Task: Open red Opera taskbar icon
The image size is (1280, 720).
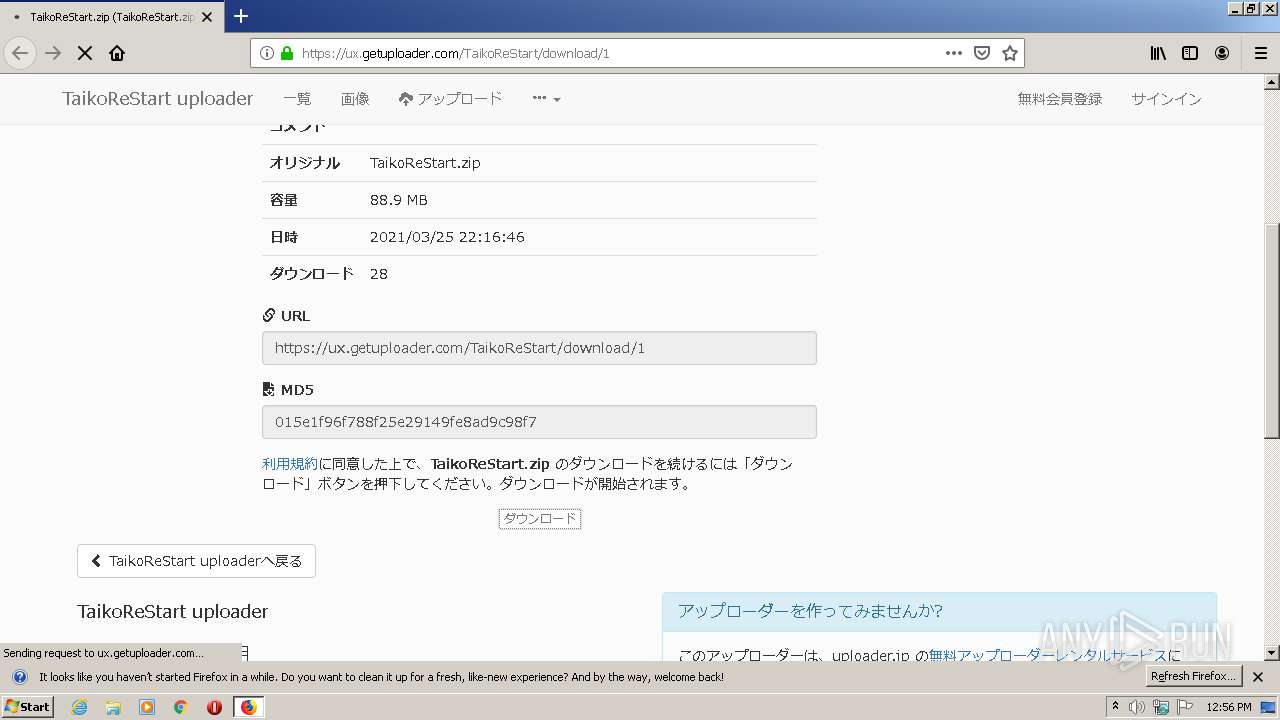Action: point(214,707)
